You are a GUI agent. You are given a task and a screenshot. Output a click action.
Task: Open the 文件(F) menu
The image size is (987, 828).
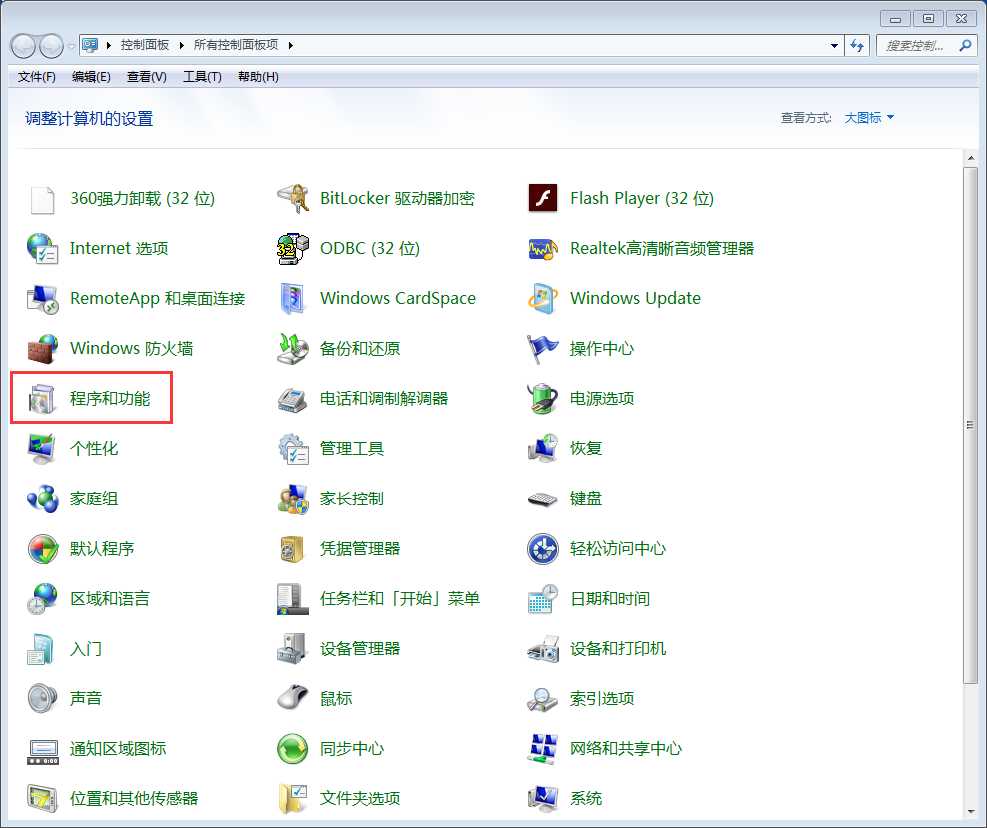pyautogui.click(x=37, y=77)
